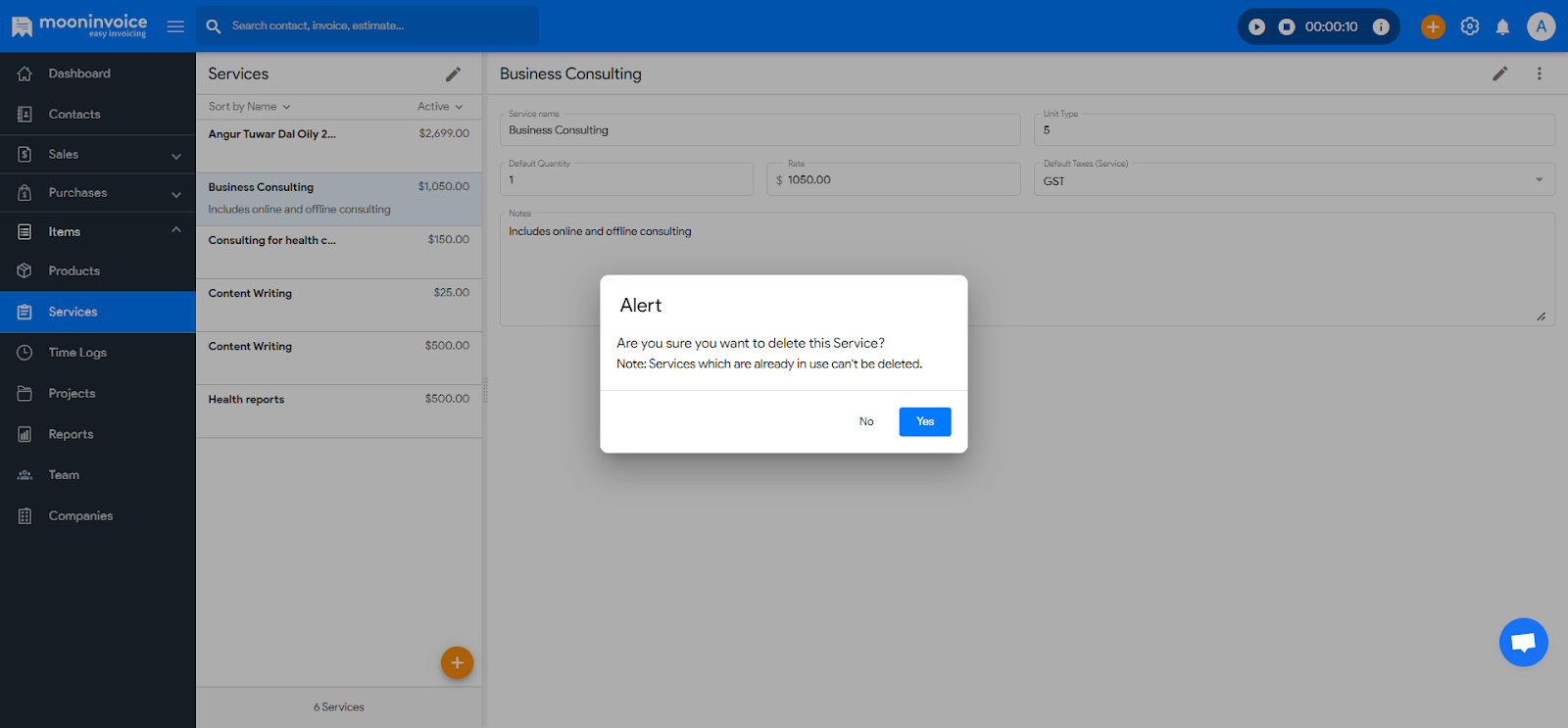
Task: Click the orange quick-add plus in header
Action: pyautogui.click(x=1433, y=27)
